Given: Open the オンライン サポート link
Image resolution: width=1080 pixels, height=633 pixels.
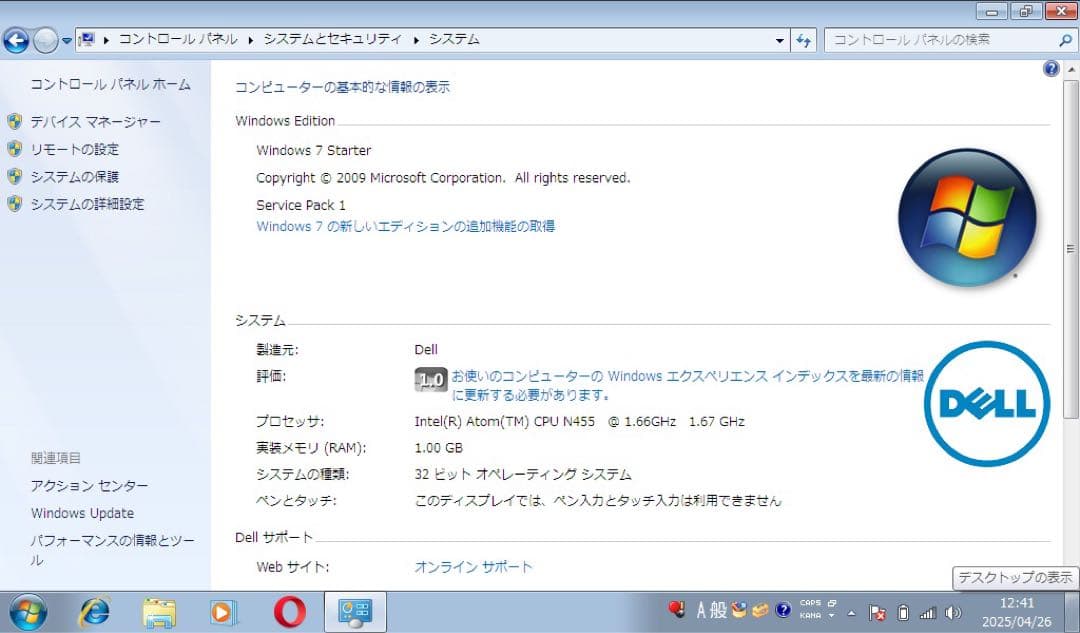Looking at the screenshot, I should (472, 565).
